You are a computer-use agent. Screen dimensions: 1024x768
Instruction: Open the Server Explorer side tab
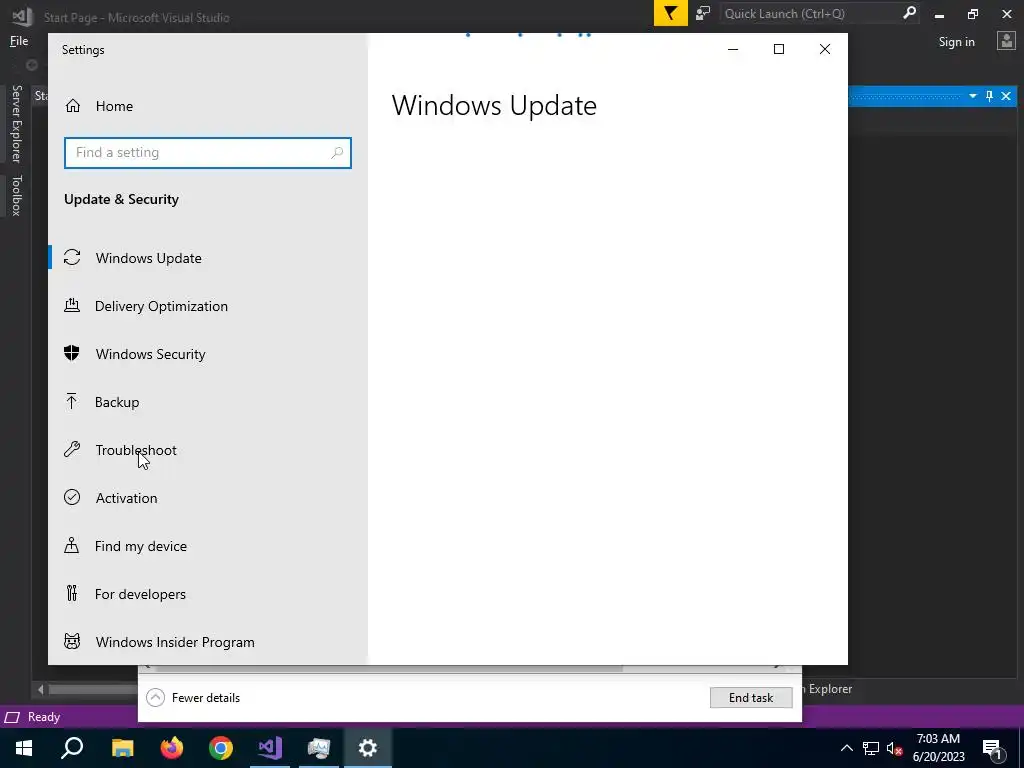point(17,123)
